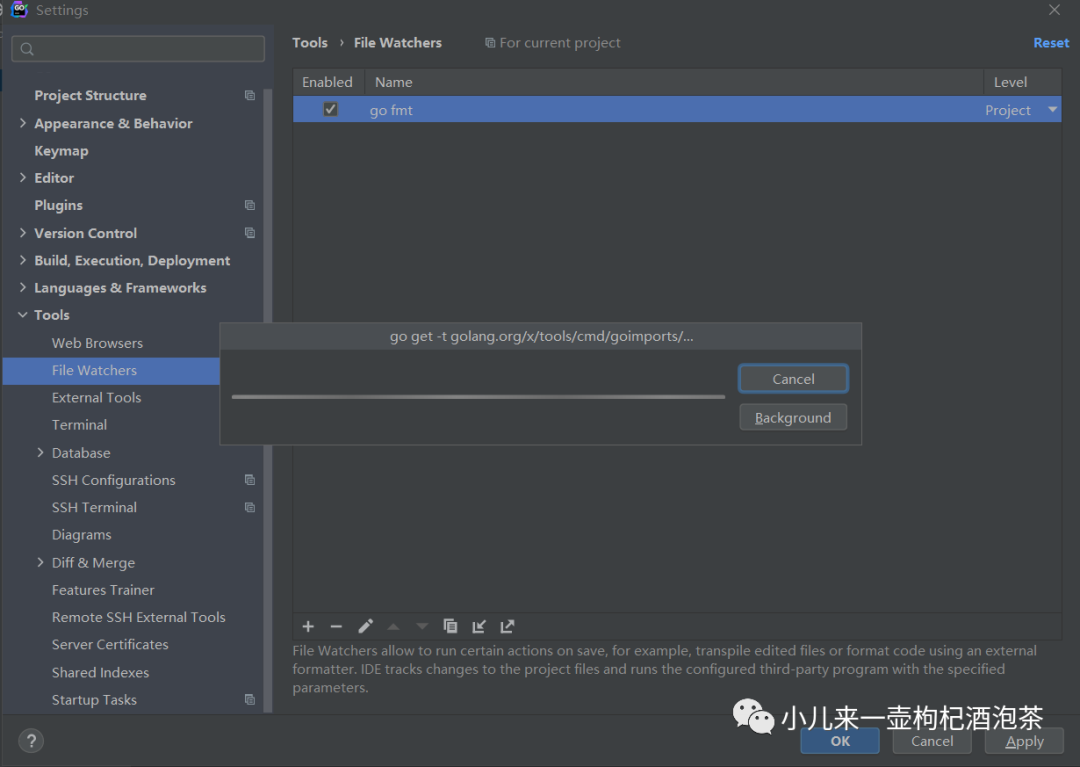
Task: Click the Add file watcher plus icon
Action: coord(308,626)
